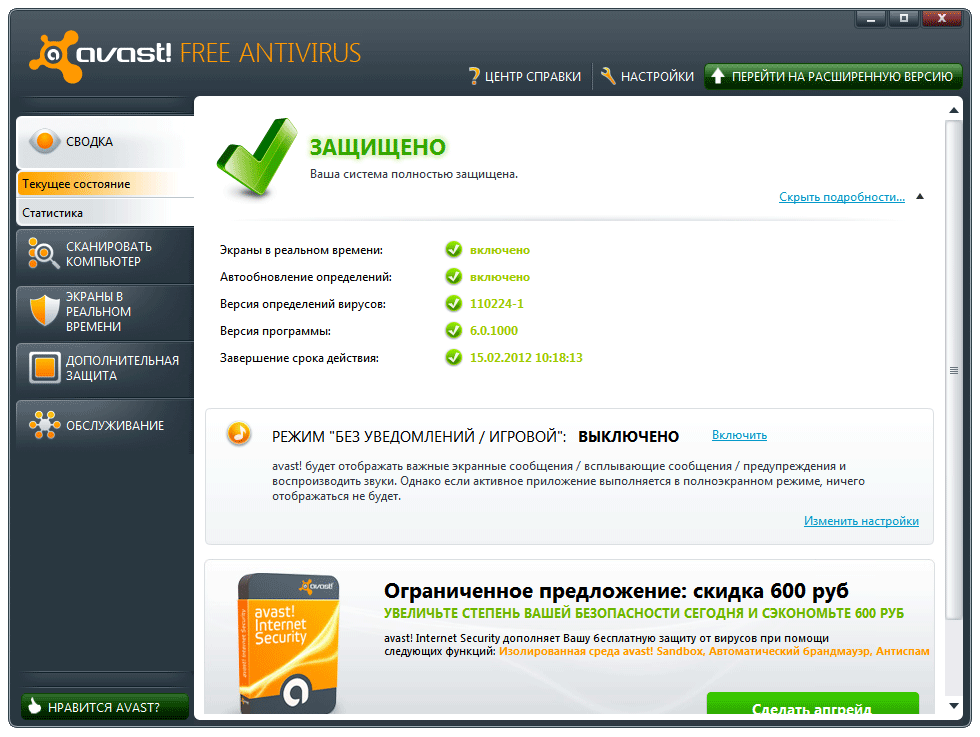Enable silent/gaming mode via Включить link
980x737 pixels.
pos(739,435)
